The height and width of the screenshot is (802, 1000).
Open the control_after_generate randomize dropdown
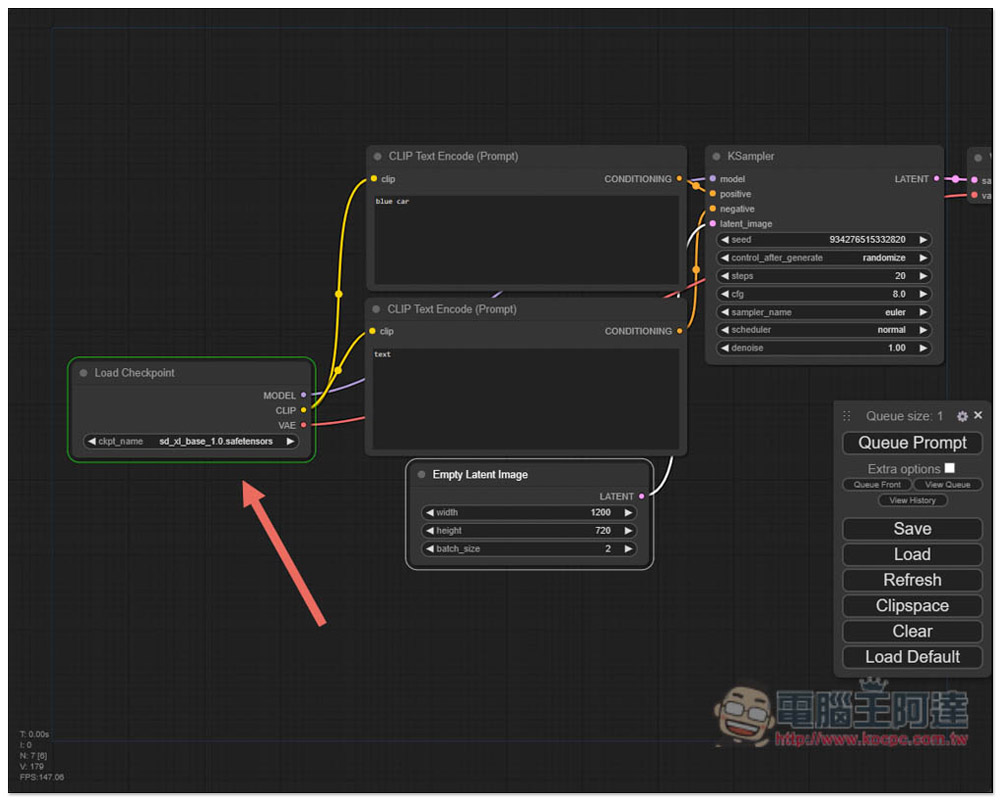point(823,258)
